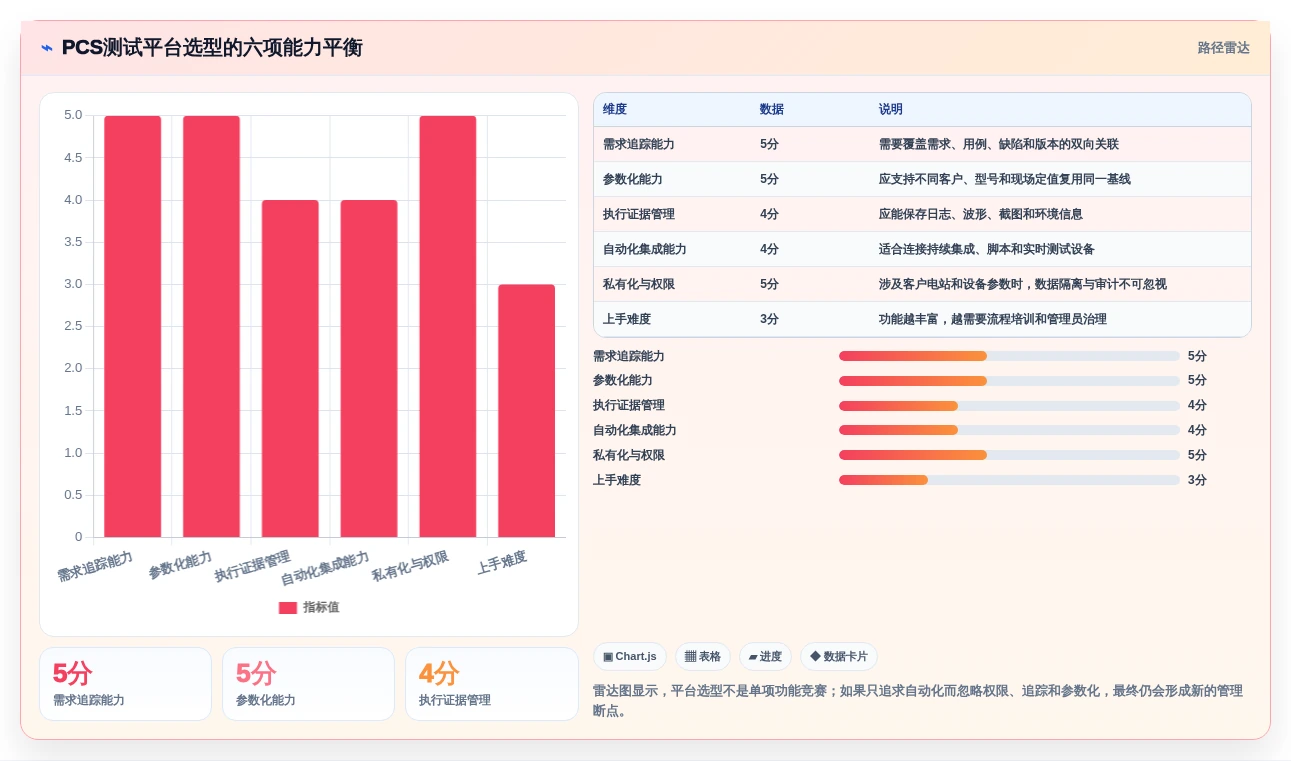Screen dimensions: 1291x761
Task: Click the 进度 tag chip
Action: (x=765, y=656)
